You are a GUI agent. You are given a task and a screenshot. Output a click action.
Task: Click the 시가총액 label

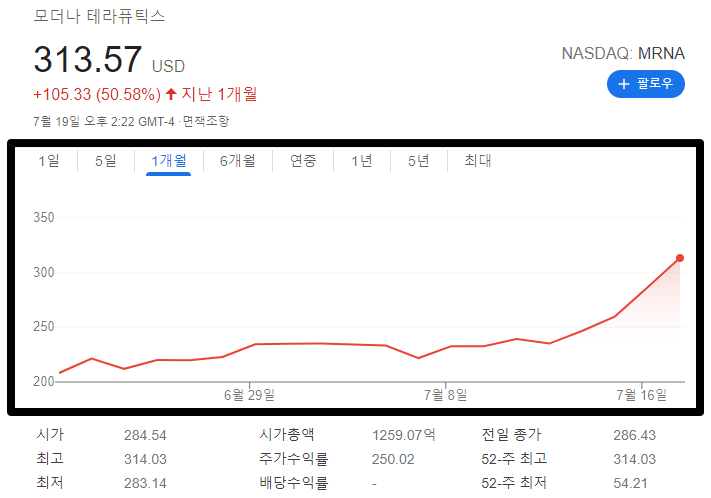(287, 435)
